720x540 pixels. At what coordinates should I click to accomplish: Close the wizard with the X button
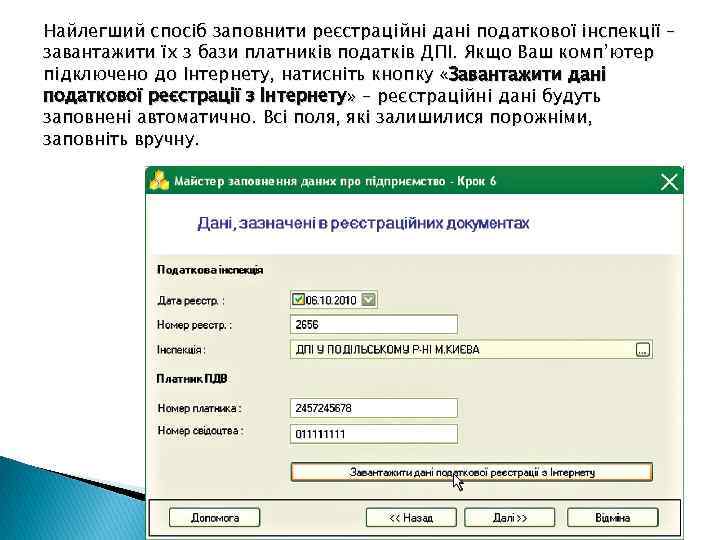click(x=669, y=182)
